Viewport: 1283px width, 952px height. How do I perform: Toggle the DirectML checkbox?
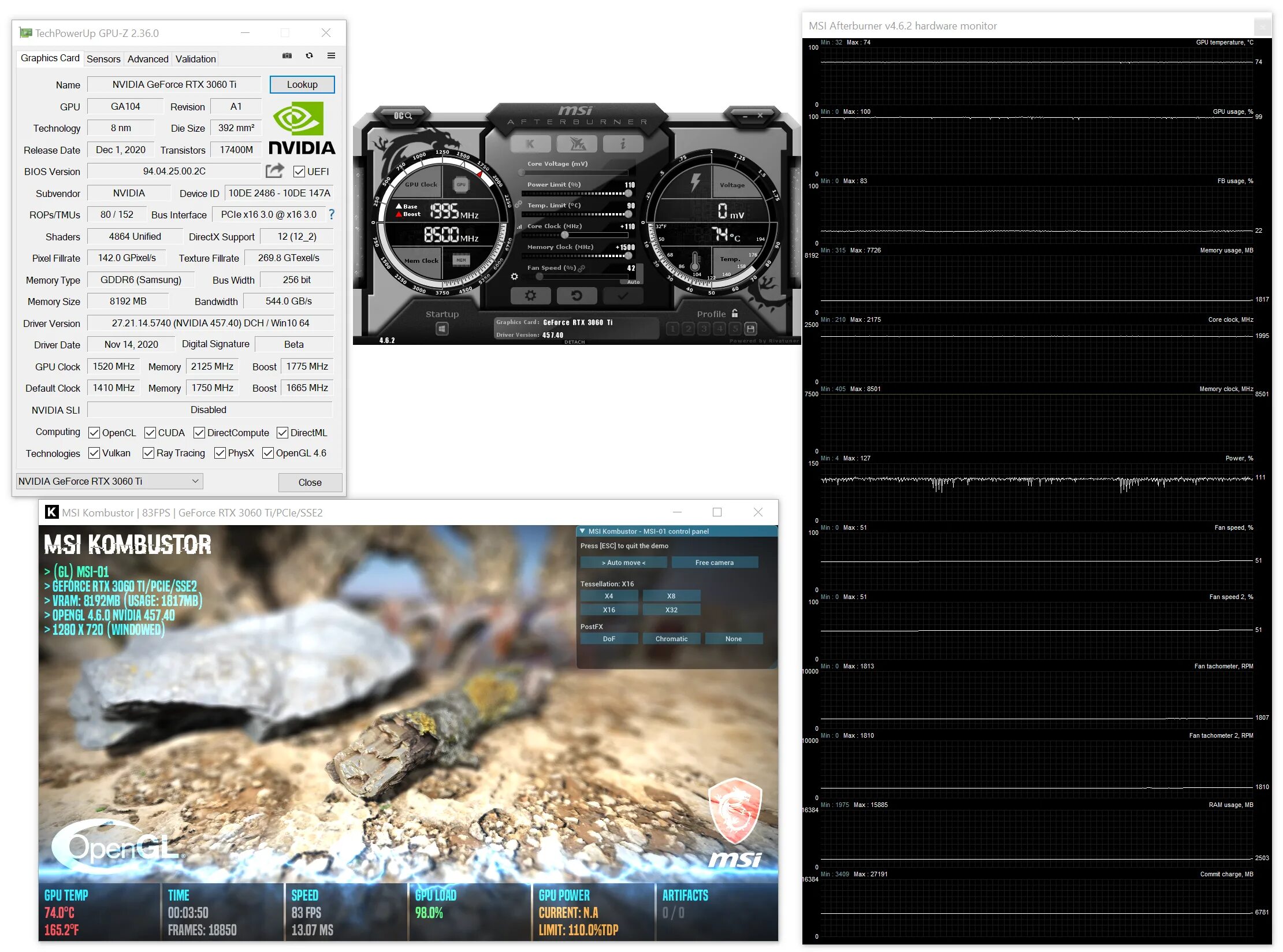click(x=282, y=433)
